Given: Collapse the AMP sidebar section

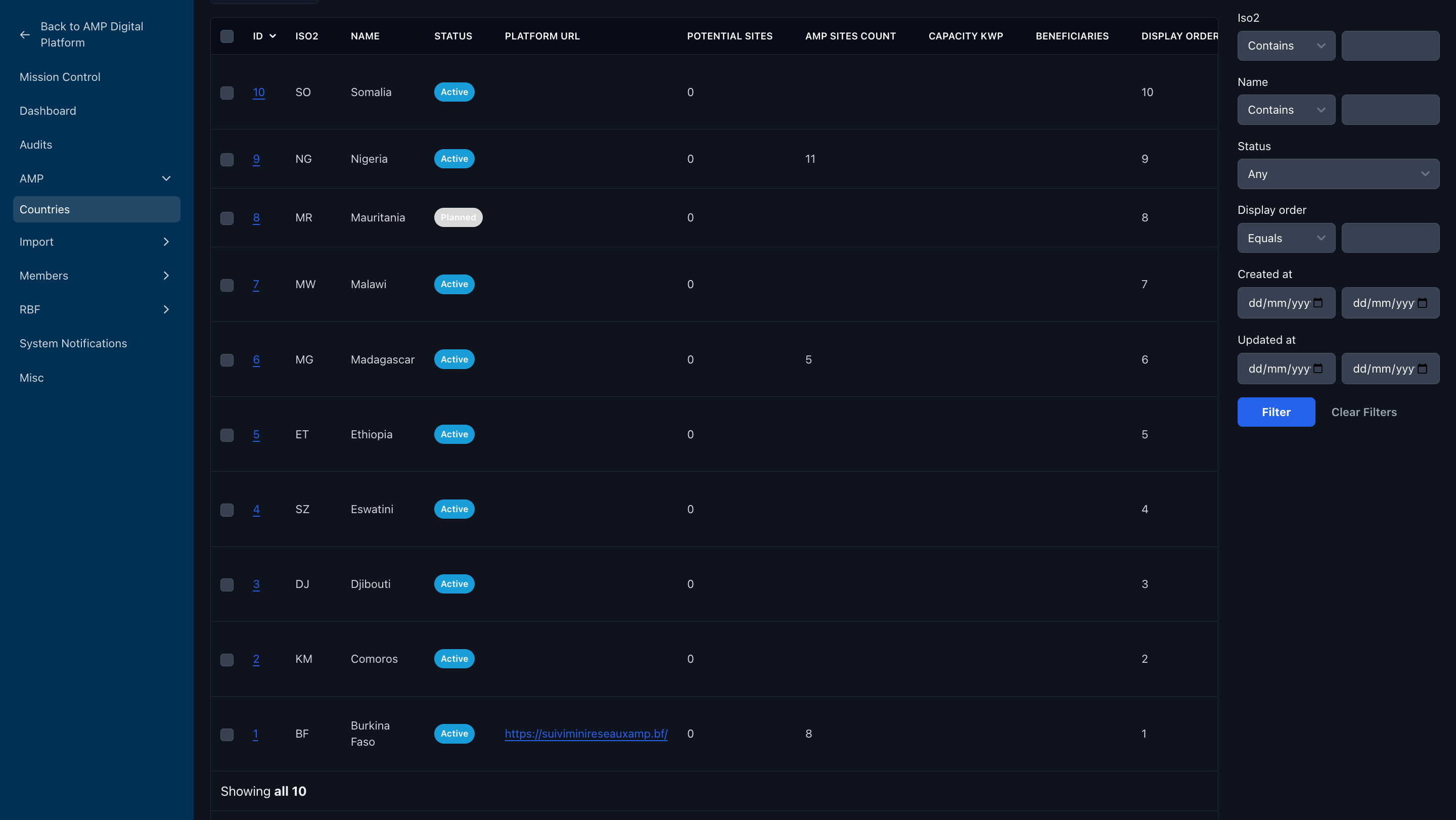Looking at the screenshot, I should [166, 178].
